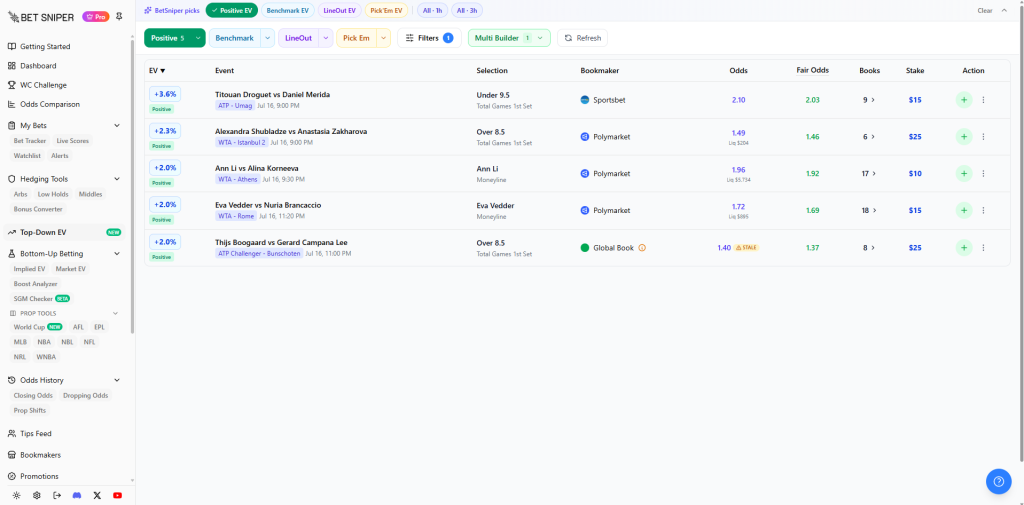Screen dimensions: 1024x505
Task: Open the SGM Checker tool
Action: point(42,299)
